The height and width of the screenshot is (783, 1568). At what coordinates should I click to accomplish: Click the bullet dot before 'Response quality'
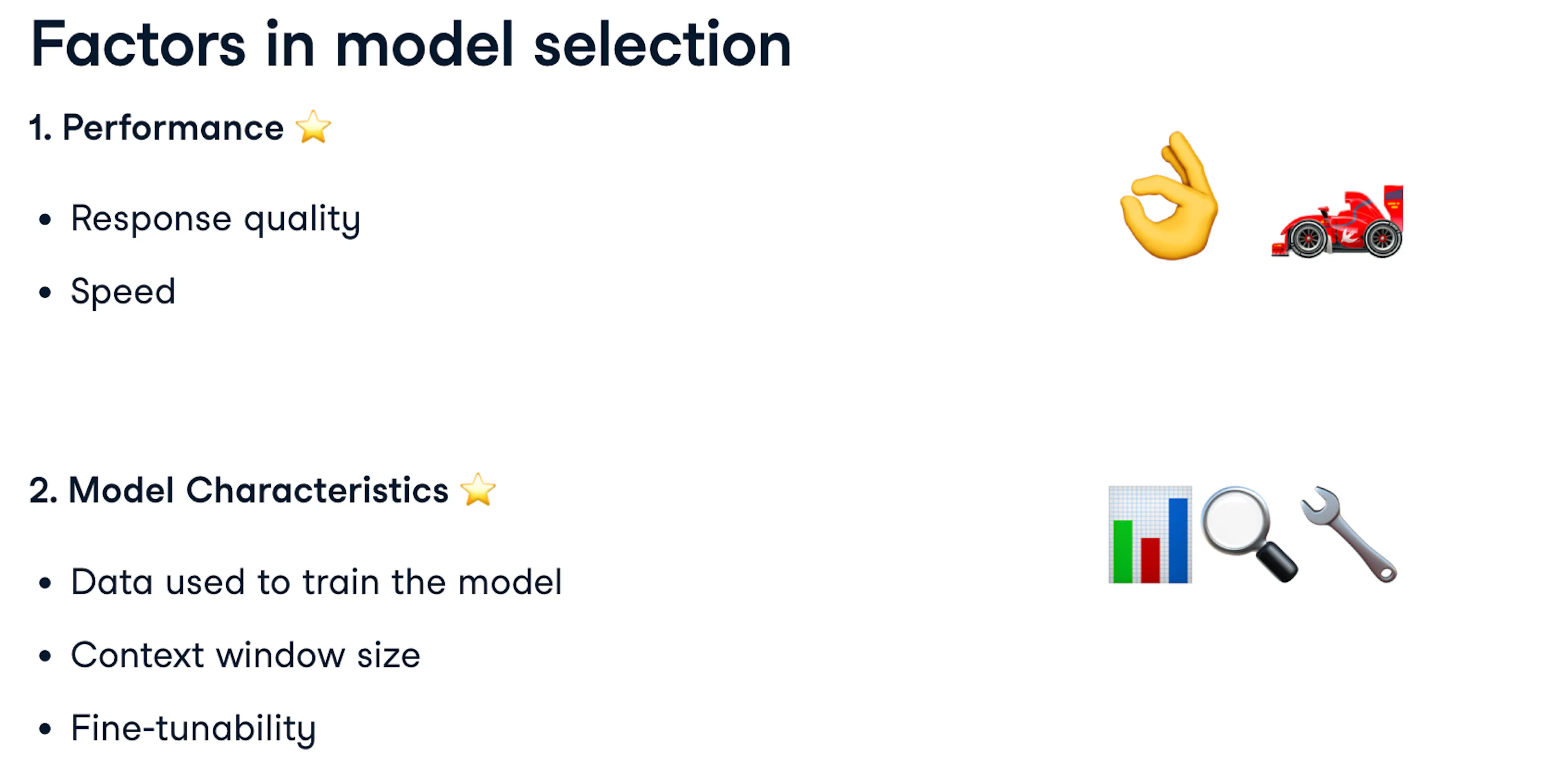click(x=45, y=220)
